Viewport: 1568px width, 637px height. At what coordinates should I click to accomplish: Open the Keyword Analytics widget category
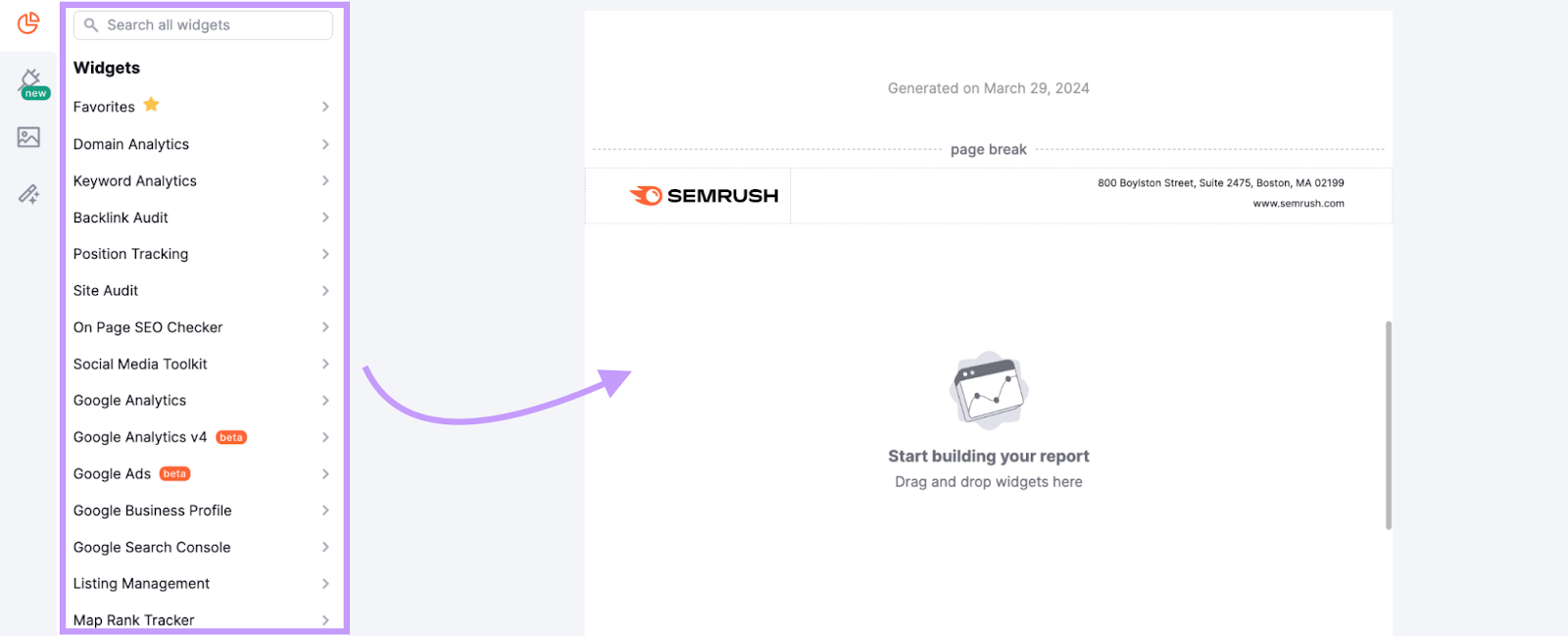coord(135,181)
